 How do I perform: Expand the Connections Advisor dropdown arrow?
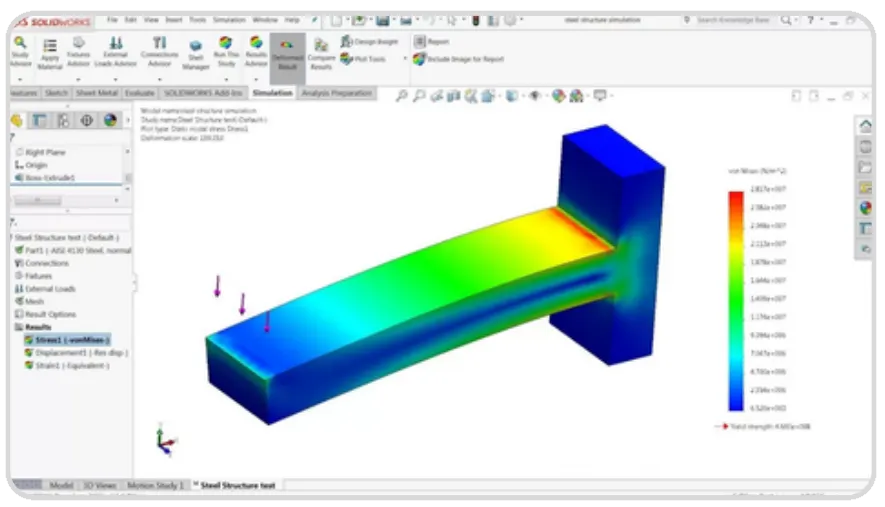(159, 80)
